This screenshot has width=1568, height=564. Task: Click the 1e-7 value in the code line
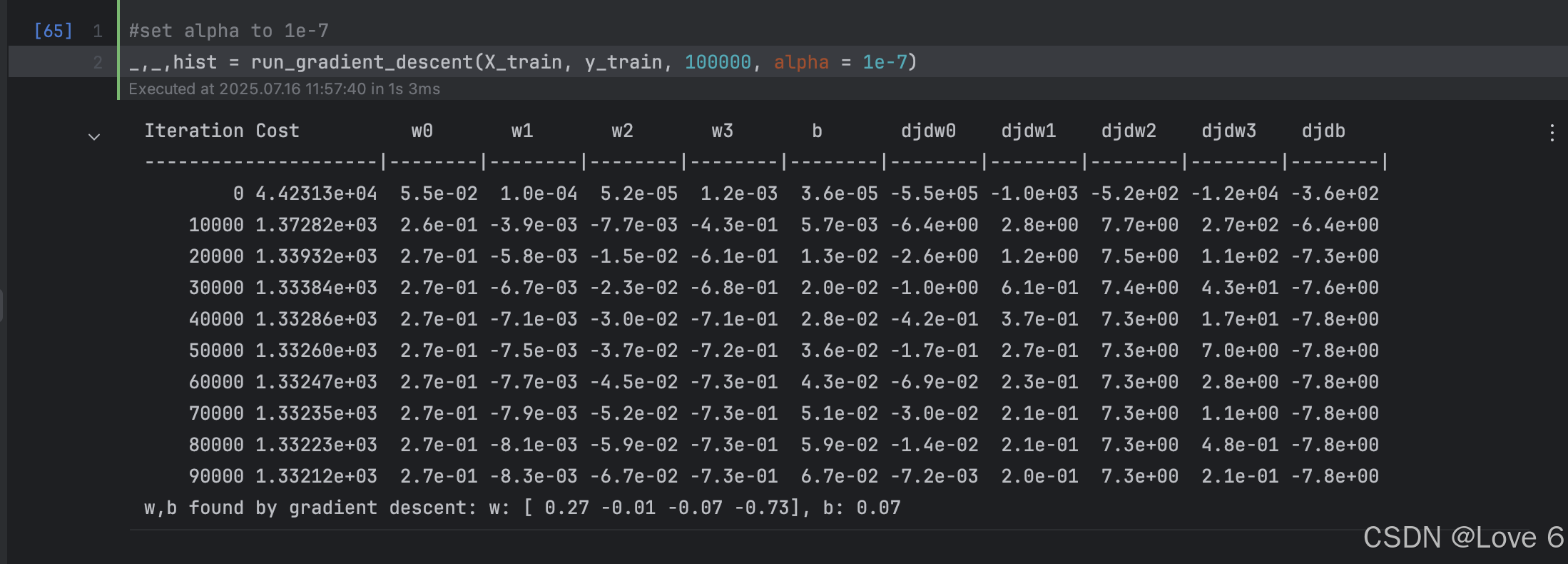pyautogui.click(x=885, y=62)
